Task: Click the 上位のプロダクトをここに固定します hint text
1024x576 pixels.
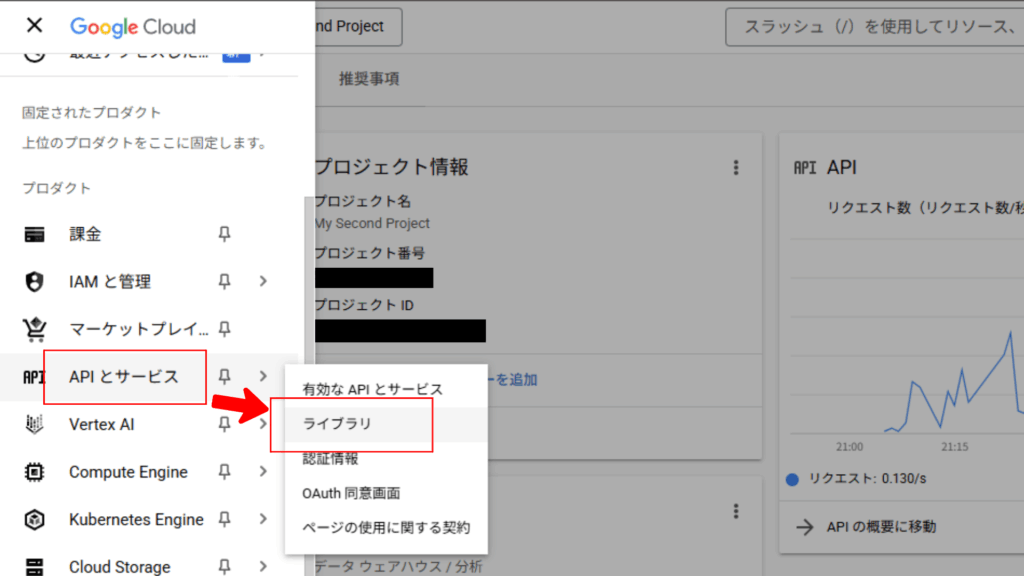Action: 144,143
